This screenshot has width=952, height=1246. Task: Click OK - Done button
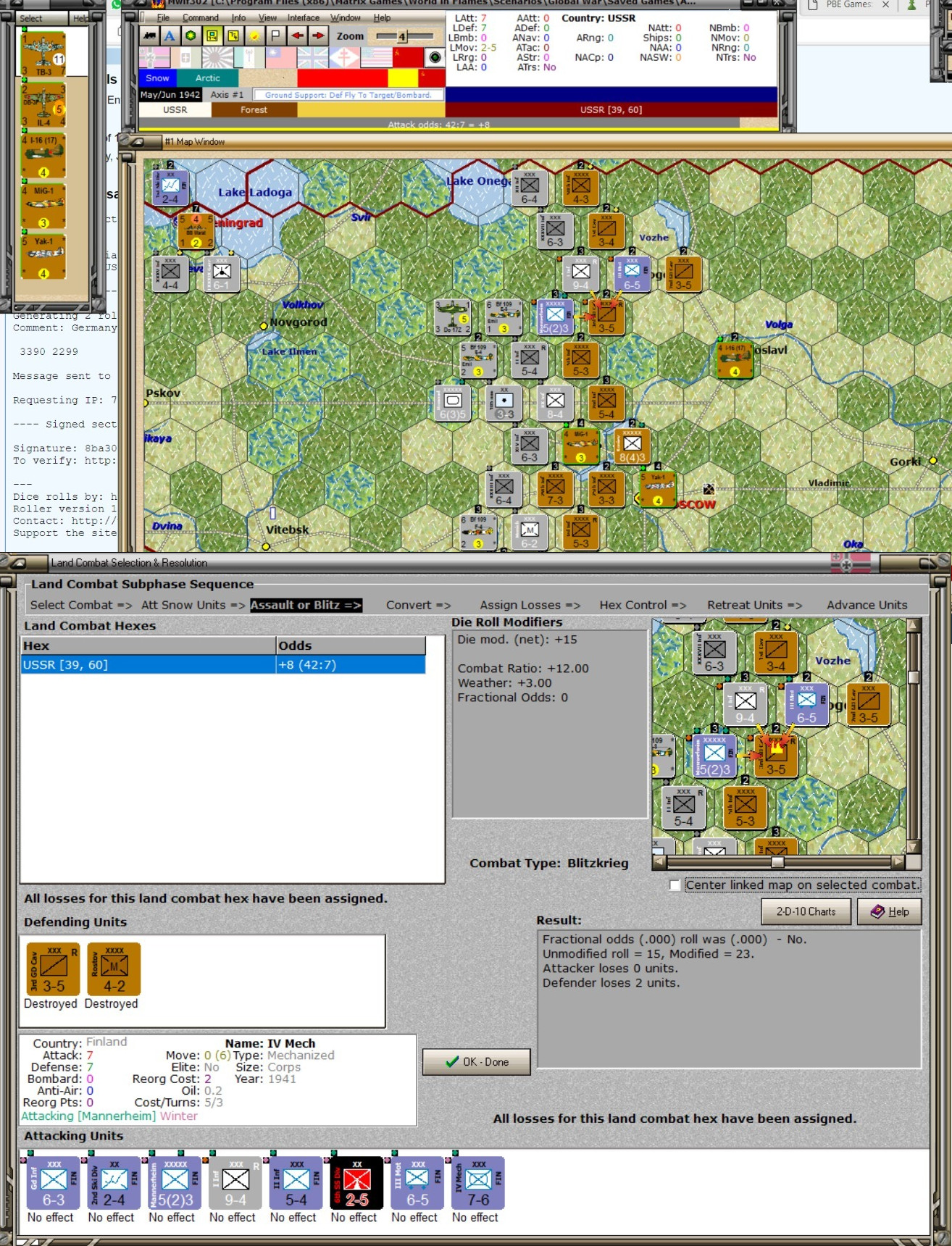point(477,1061)
